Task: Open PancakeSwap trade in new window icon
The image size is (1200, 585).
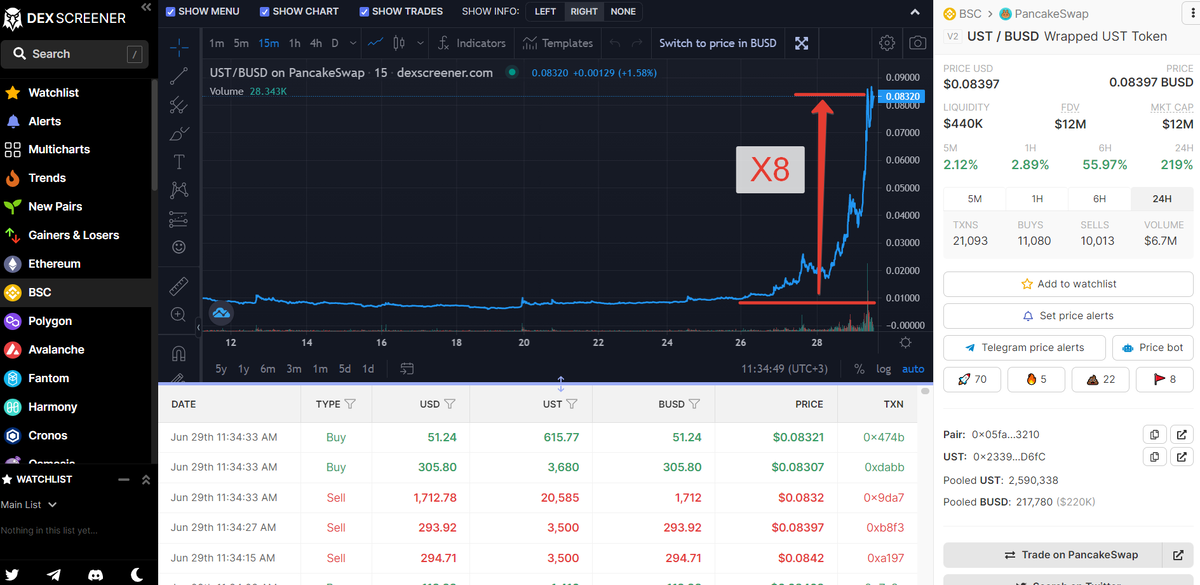Action: (1178, 555)
